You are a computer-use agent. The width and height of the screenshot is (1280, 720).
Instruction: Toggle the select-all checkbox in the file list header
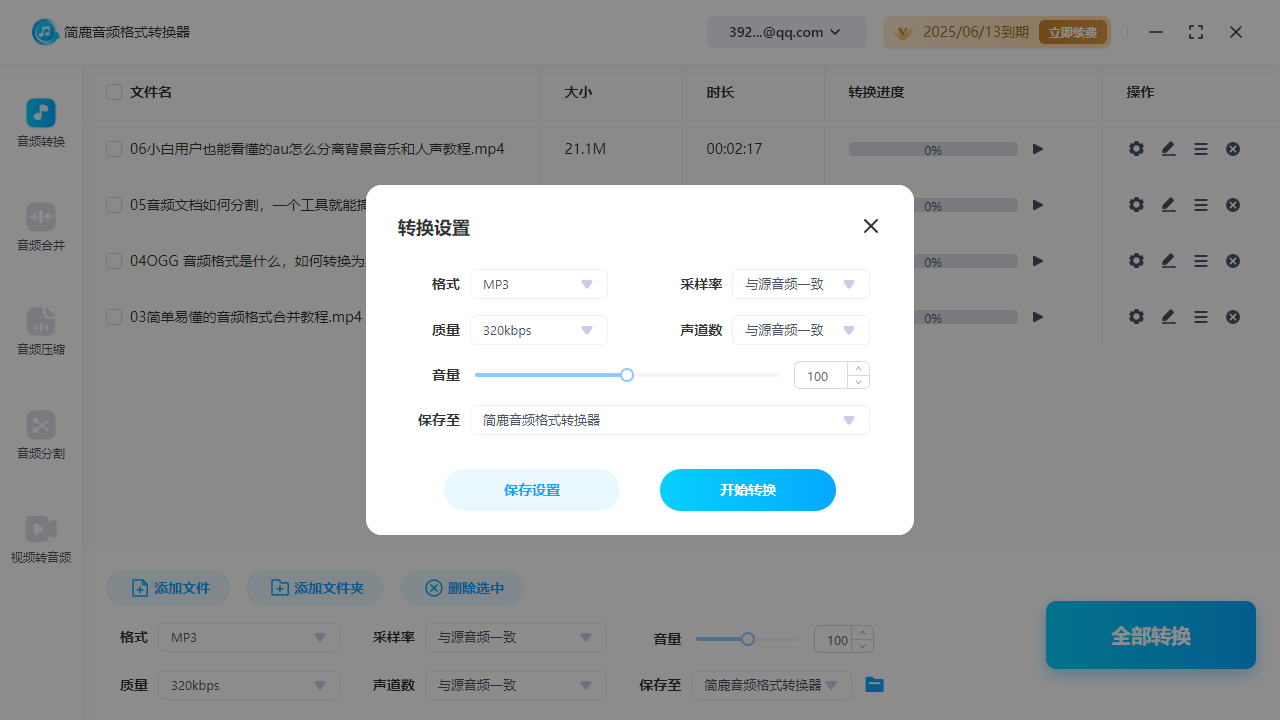click(x=113, y=91)
